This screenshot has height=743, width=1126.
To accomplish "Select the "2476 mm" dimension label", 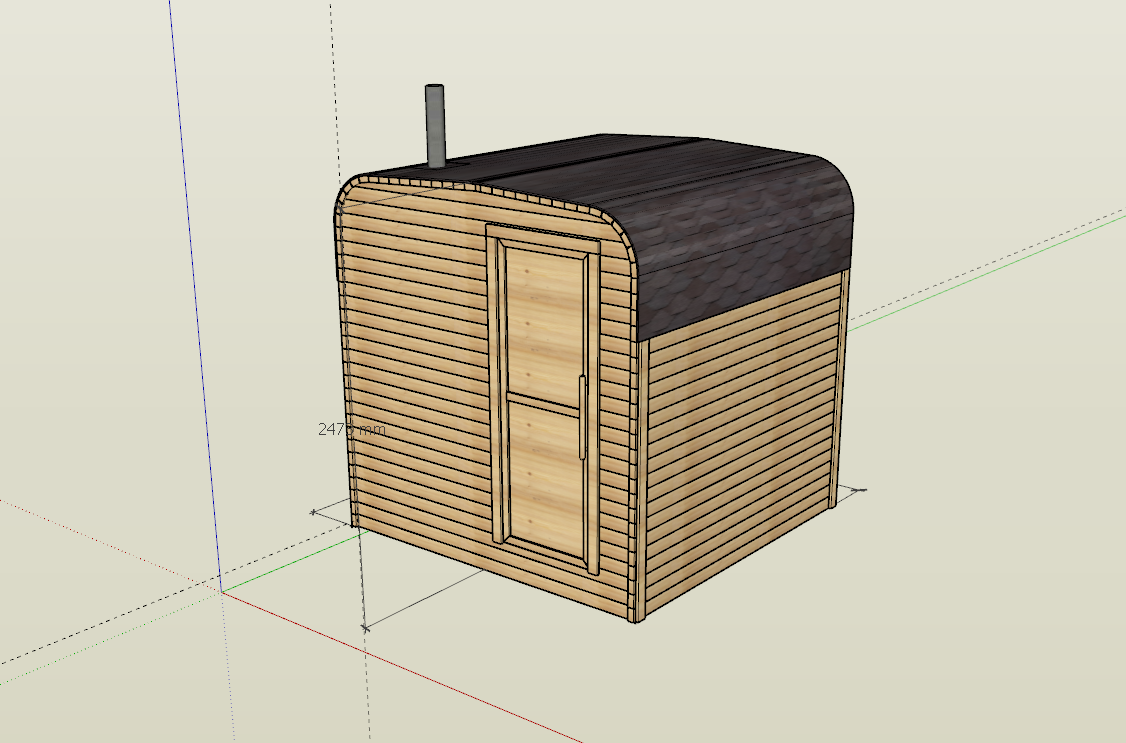I will (351, 429).
